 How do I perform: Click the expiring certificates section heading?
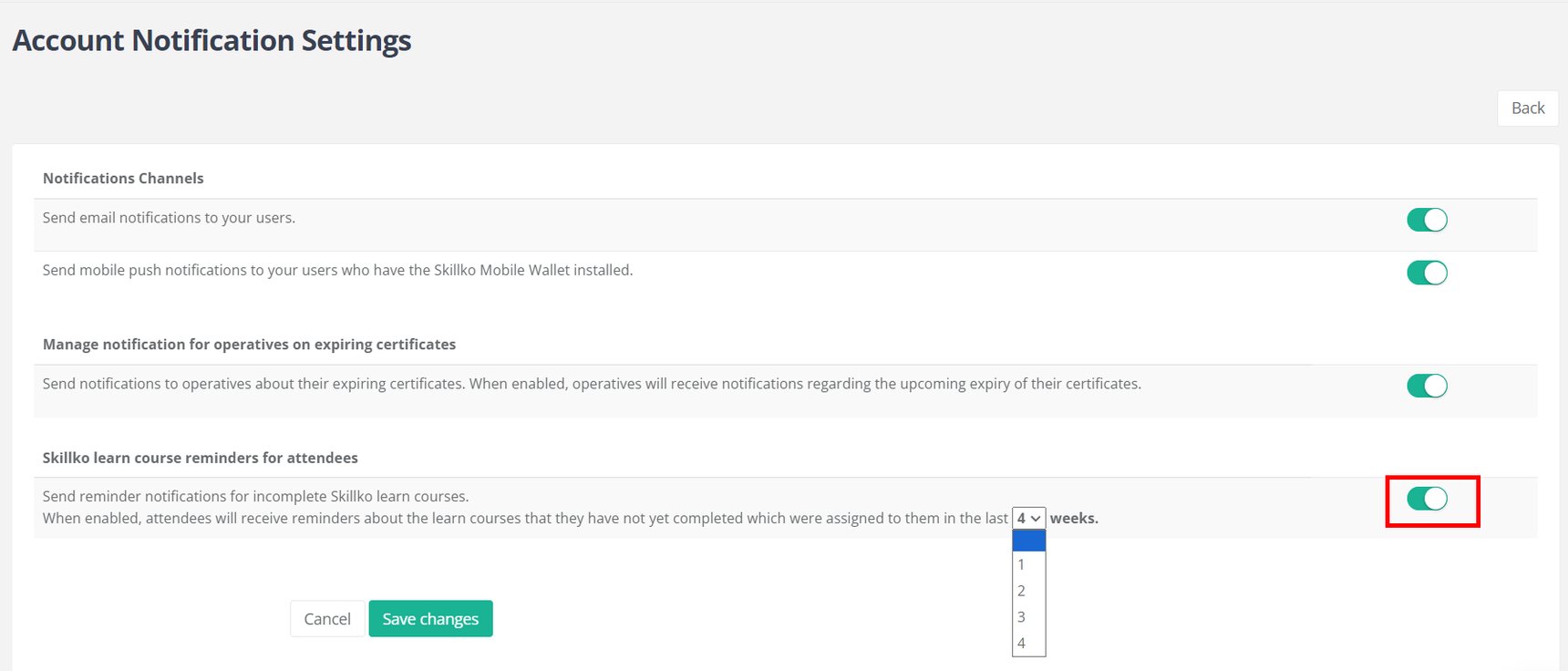pos(249,345)
